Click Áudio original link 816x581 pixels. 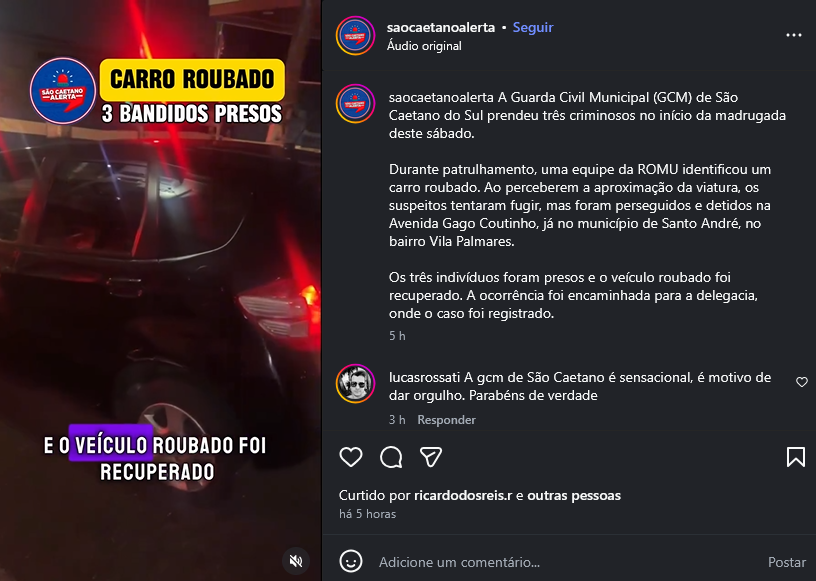[424, 46]
